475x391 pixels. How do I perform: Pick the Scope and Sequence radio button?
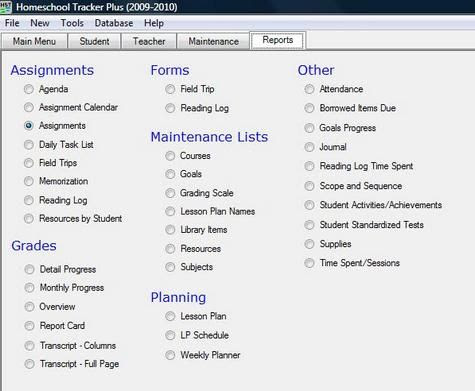coord(309,186)
